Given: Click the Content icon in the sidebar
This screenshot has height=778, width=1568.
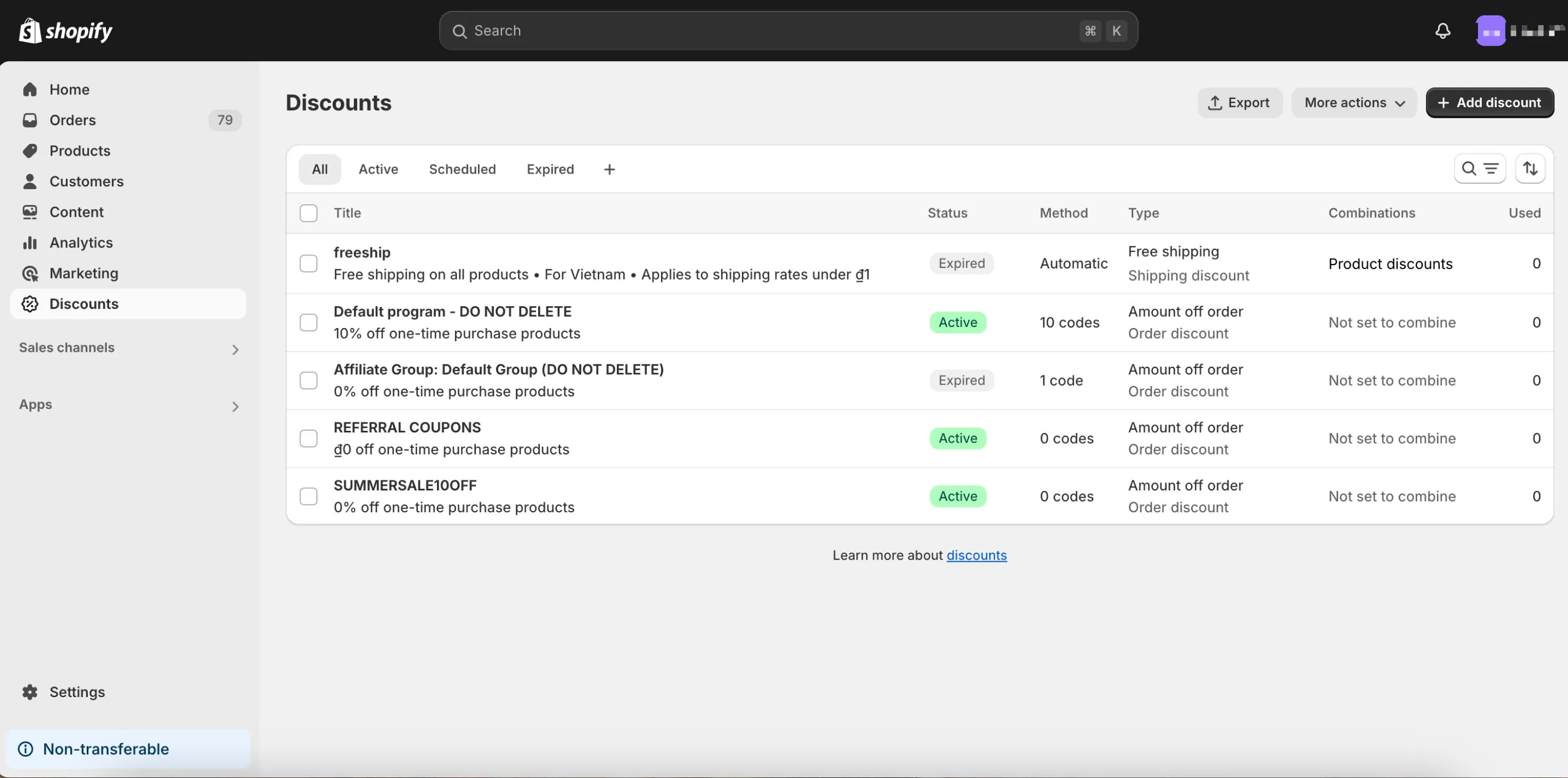Looking at the screenshot, I should coord(30,212).
